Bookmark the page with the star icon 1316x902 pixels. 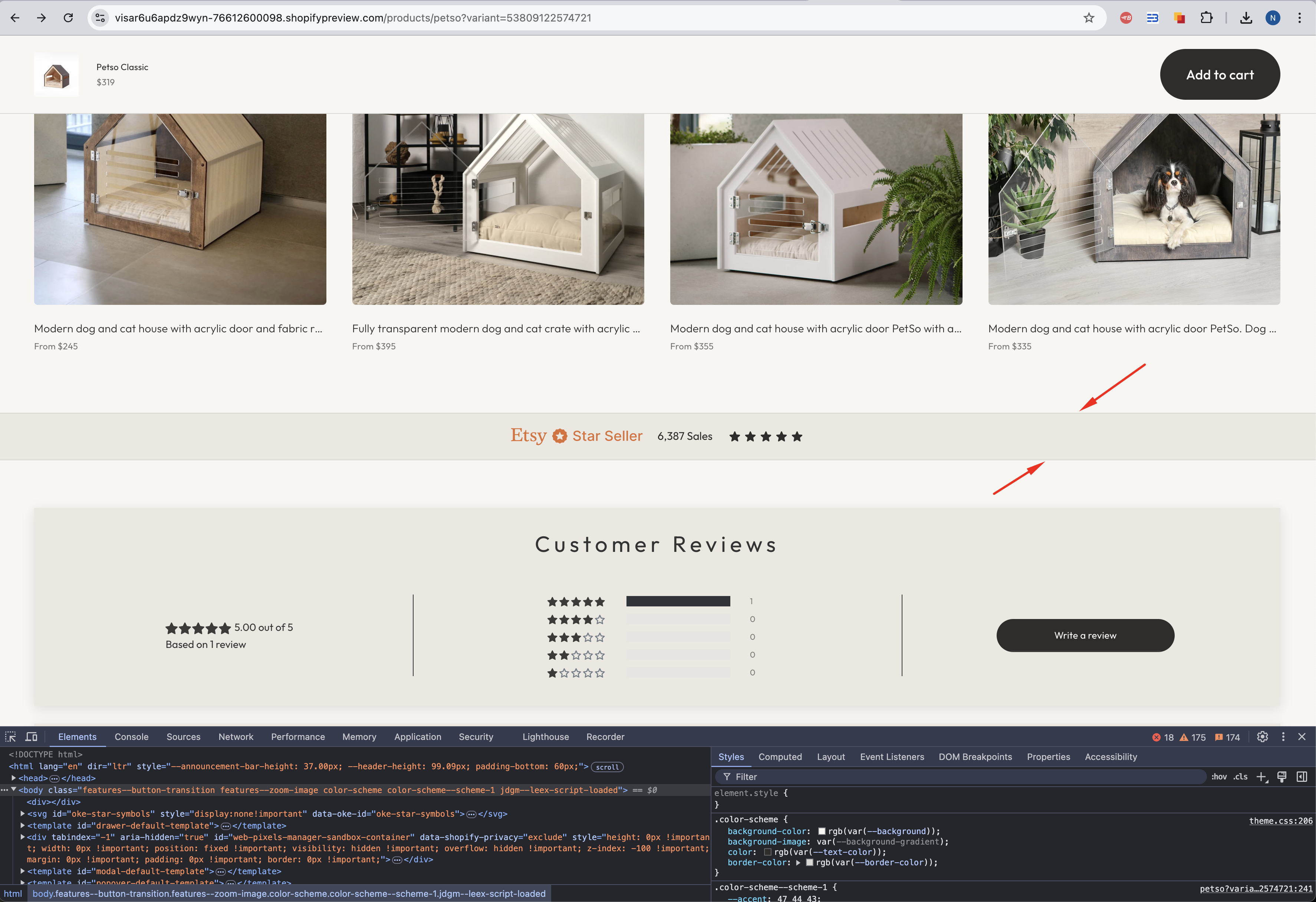(1089, 18)
